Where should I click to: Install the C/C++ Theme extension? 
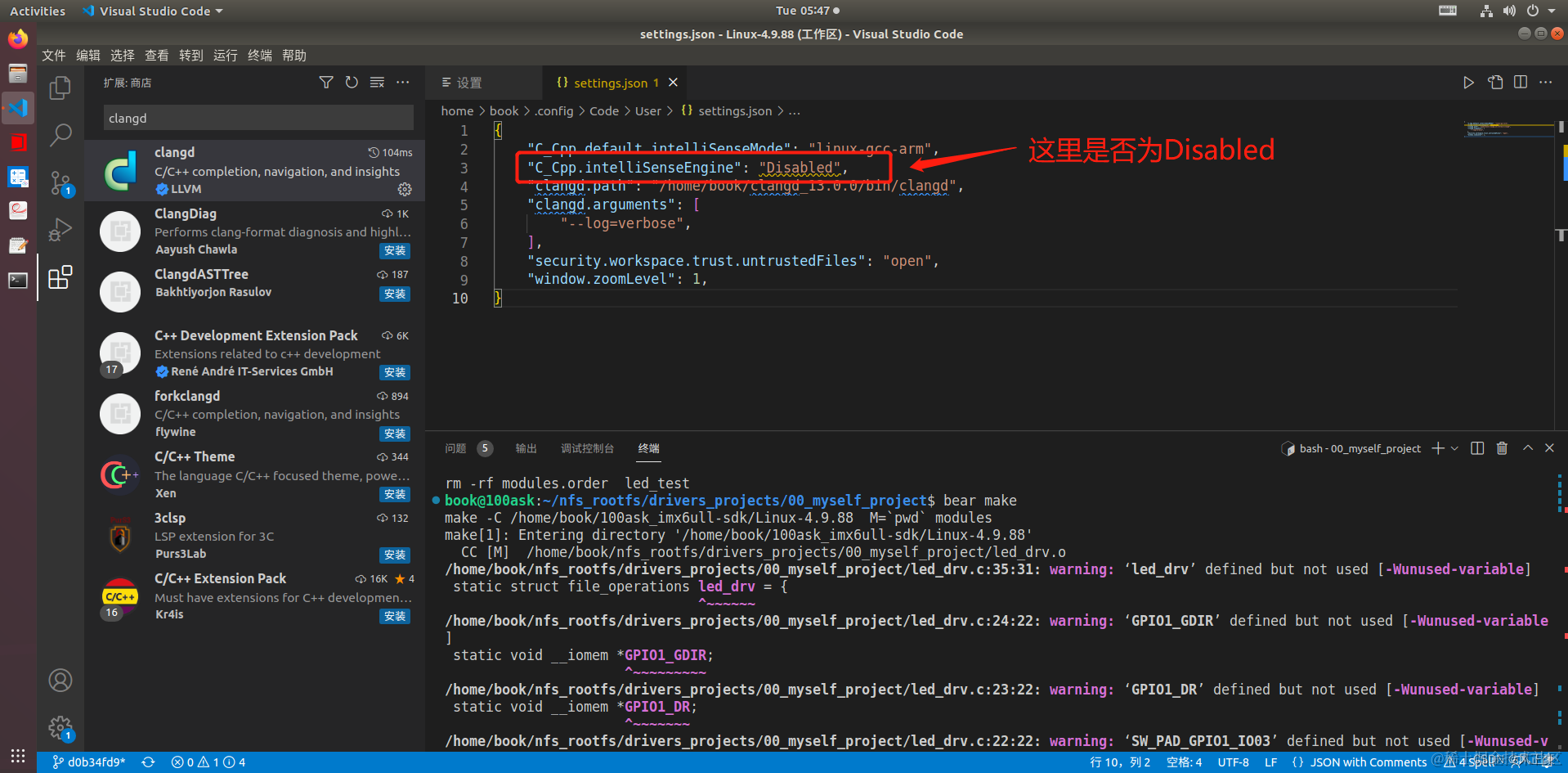395,495
